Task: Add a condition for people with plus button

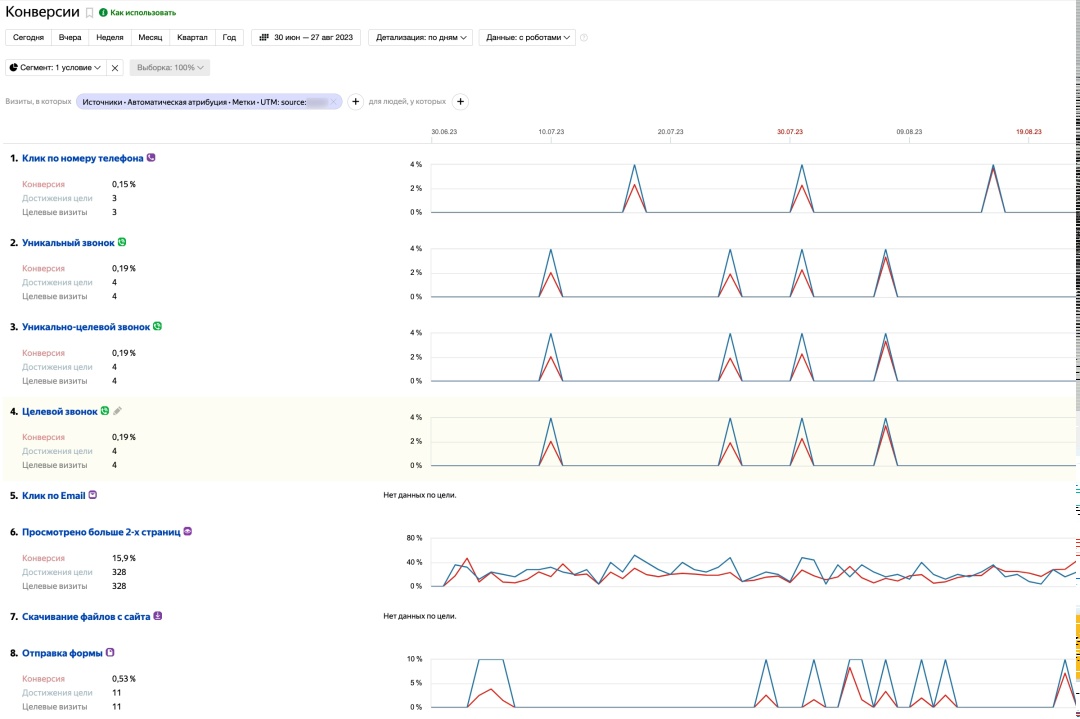Action: coord(460,101)
